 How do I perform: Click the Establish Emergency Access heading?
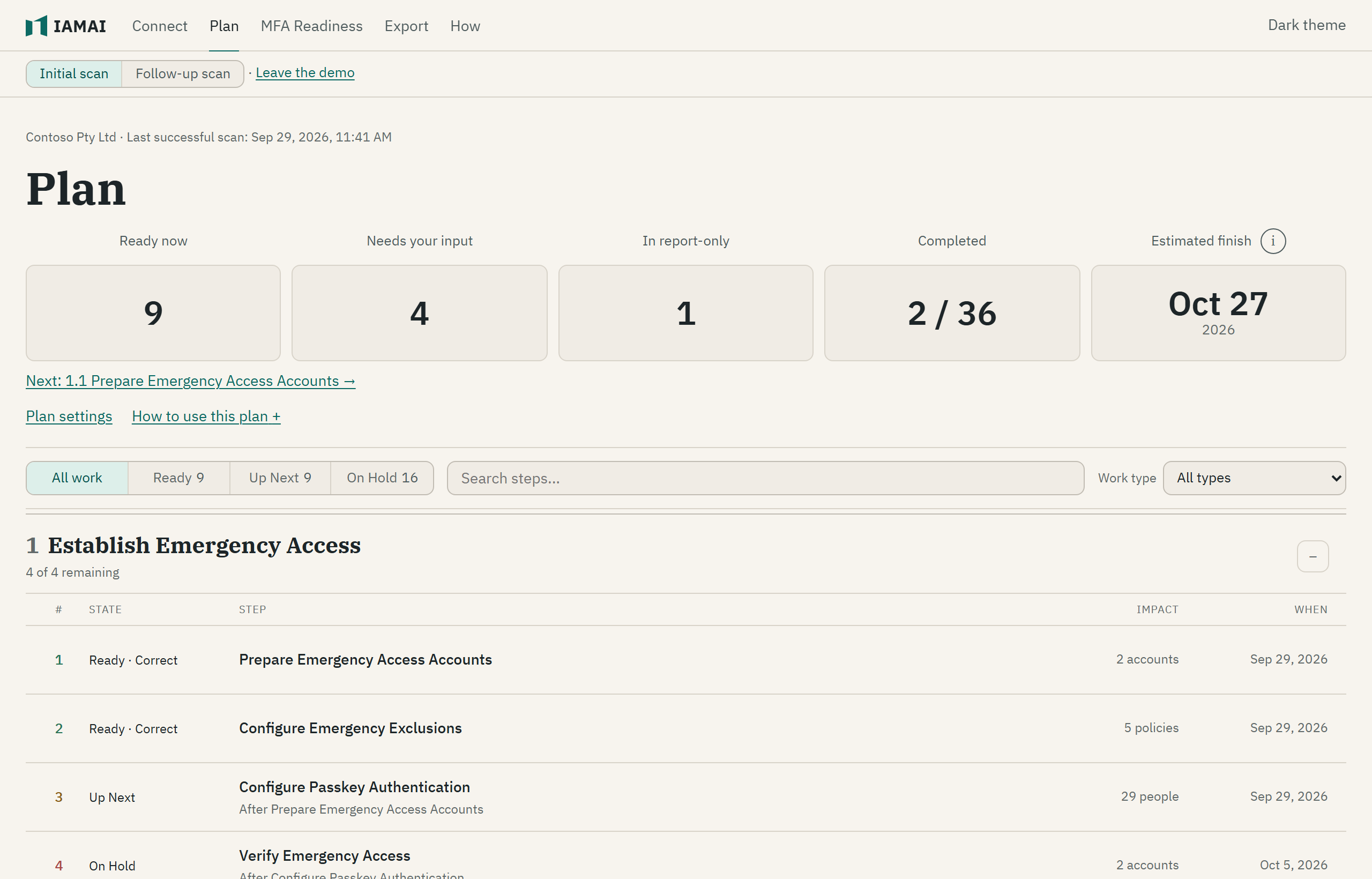[x=204, y=545]
